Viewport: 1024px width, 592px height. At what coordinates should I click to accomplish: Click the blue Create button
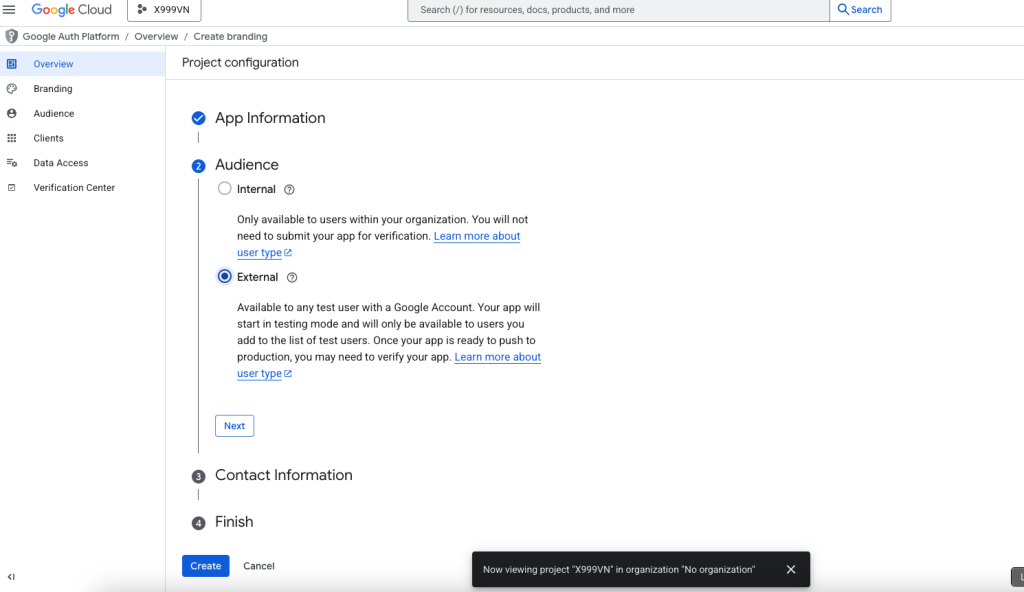pyautogui.click(x=206, y=566)
